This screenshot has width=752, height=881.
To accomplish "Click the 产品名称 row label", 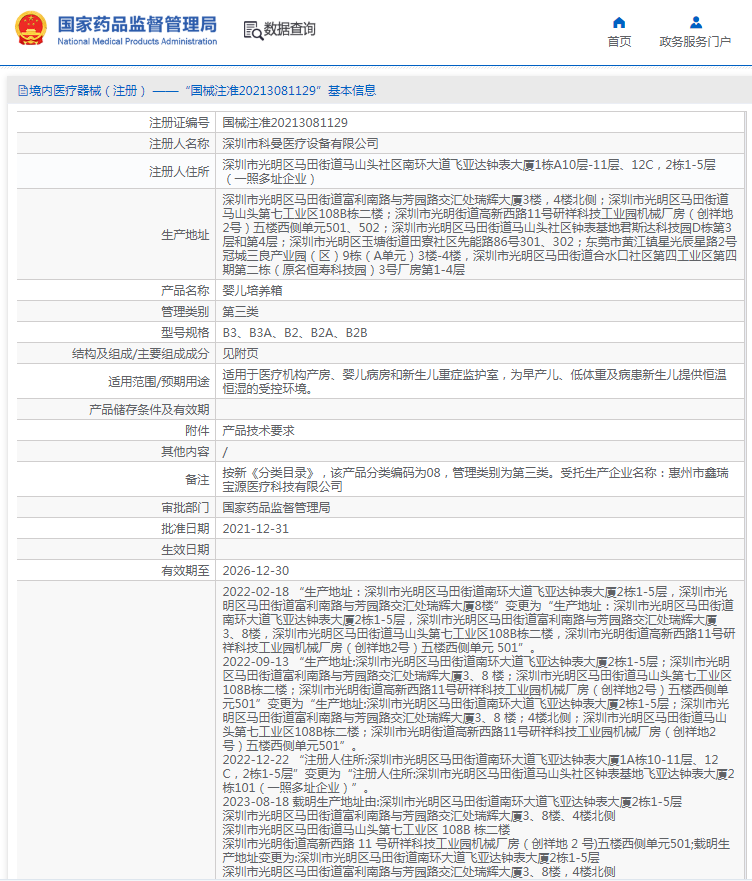I will tap(185, 290).
